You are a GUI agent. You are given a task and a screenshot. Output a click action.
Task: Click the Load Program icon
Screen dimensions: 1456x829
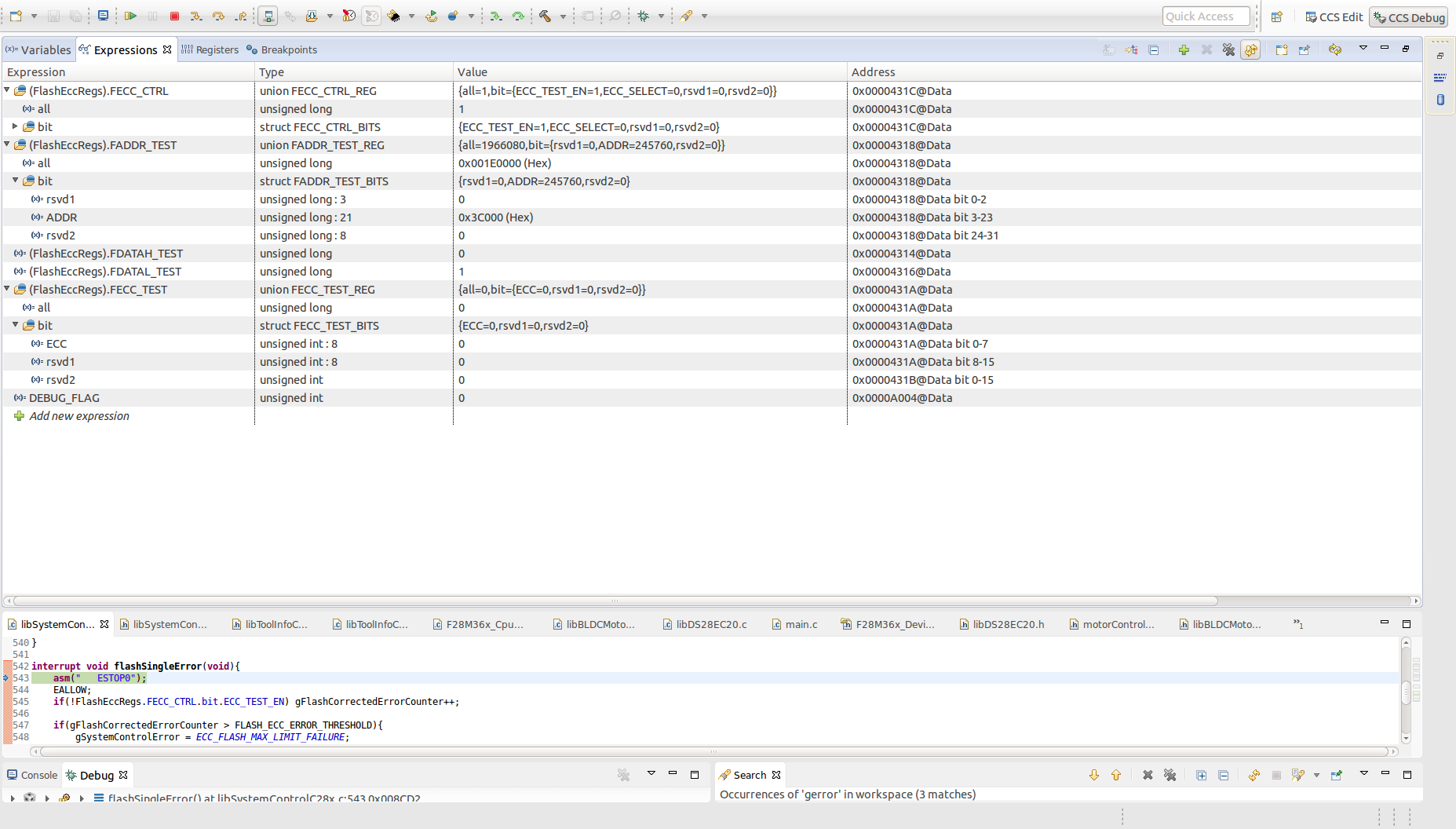(312, 16)
